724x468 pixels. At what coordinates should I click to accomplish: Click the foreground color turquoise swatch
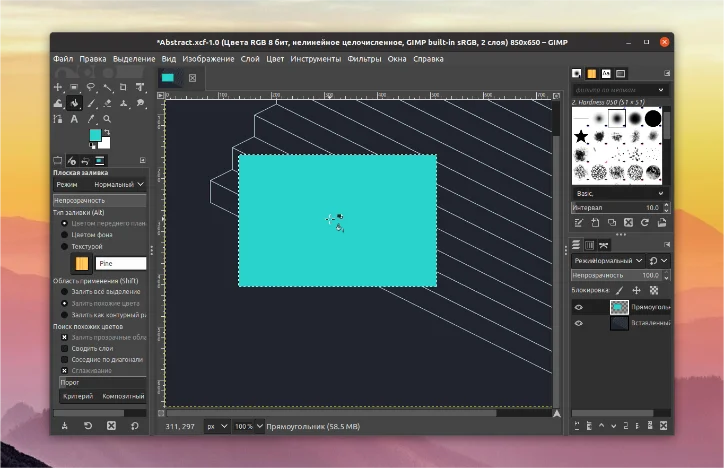95,134
